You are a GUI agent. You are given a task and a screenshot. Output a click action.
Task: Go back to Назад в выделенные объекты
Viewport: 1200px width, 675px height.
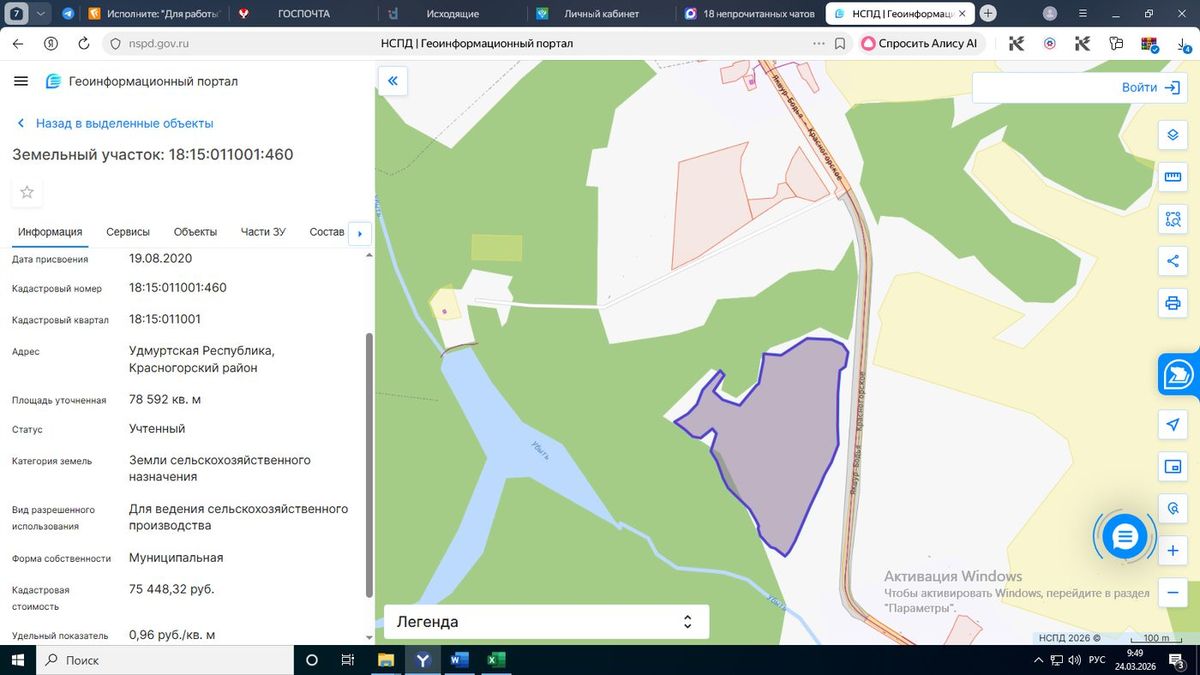tap(115, 123)
